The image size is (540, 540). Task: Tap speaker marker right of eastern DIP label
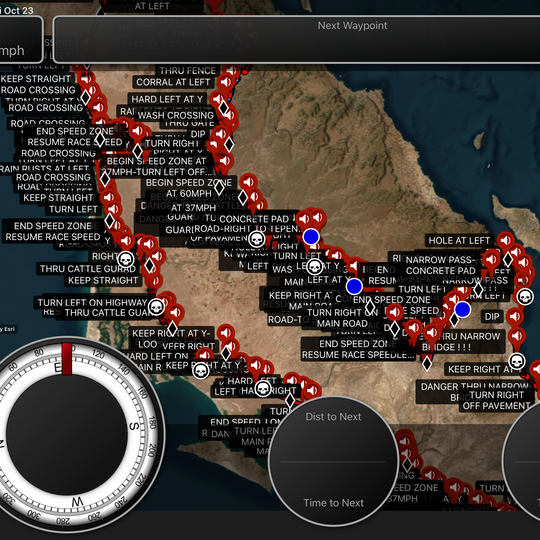(515, 316)
